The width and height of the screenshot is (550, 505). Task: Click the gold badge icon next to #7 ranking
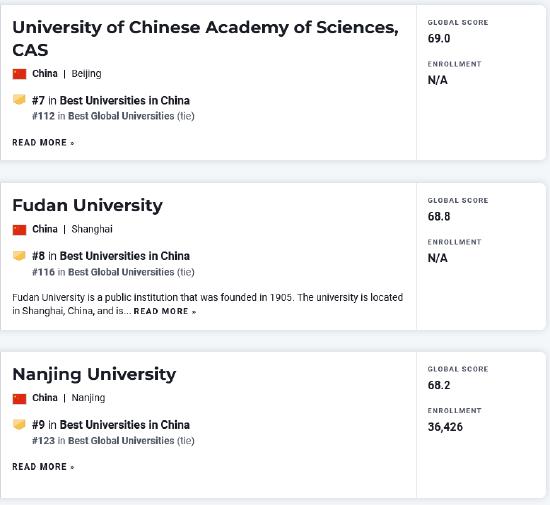[x=19, y=100]
